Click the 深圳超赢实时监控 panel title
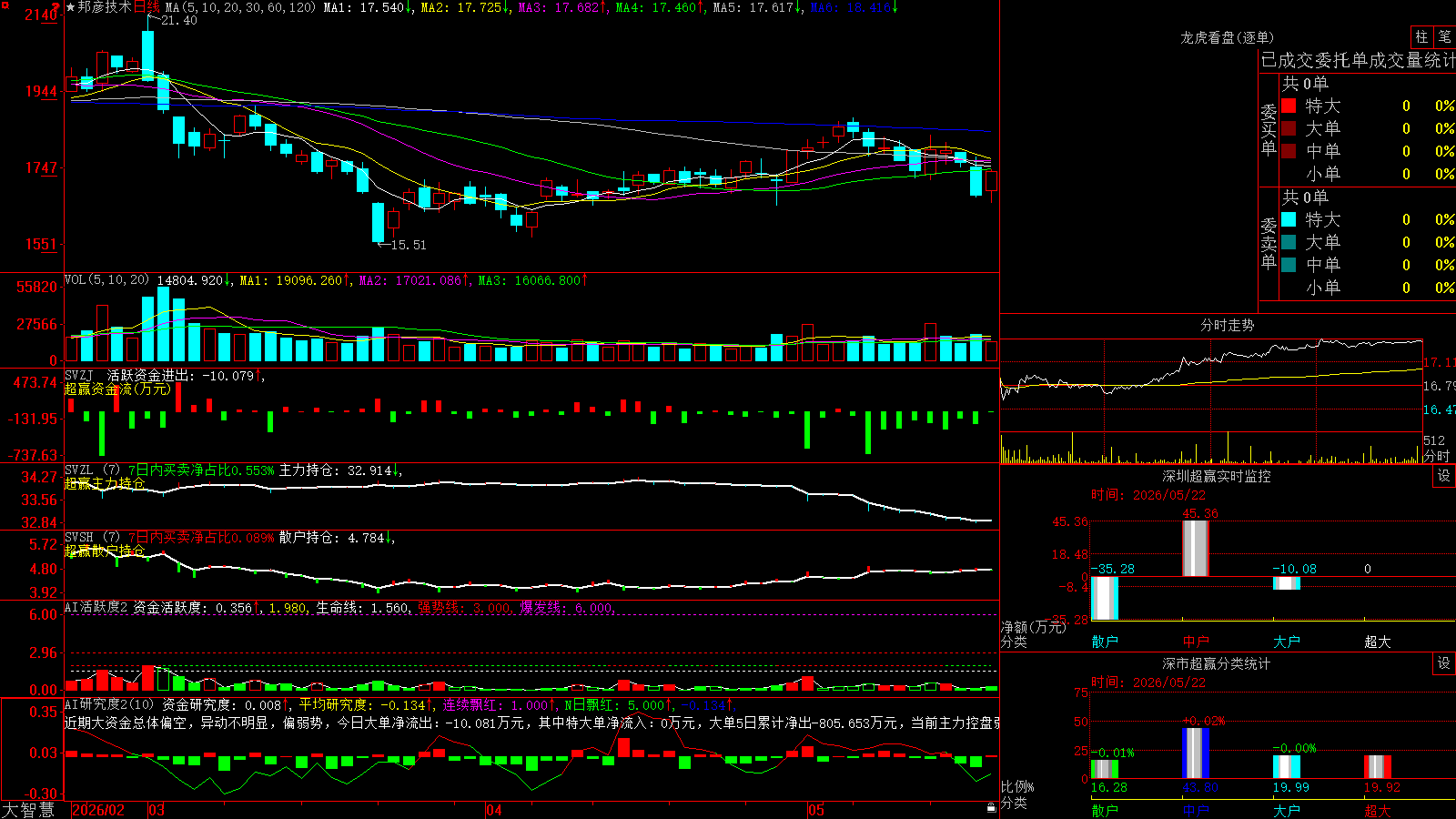 tap(1217, 476)
